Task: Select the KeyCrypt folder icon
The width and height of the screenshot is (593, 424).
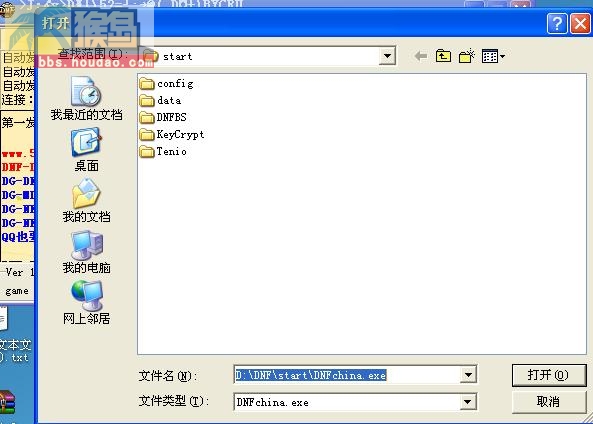Action: pyautogui.click(x=147, y=134)
